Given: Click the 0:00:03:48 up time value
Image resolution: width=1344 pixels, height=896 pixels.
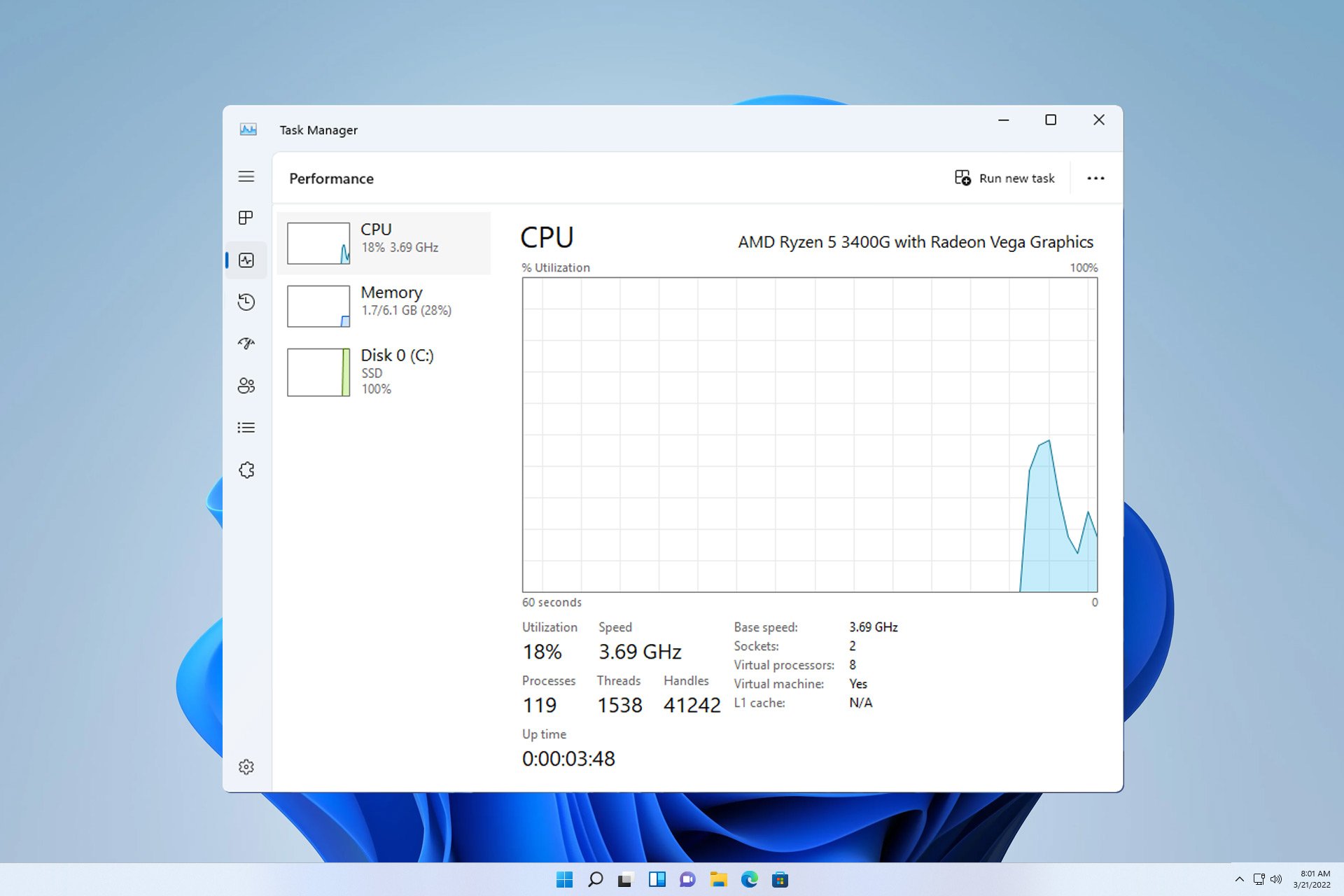Looking at the screenshot, I should point(568,758).
